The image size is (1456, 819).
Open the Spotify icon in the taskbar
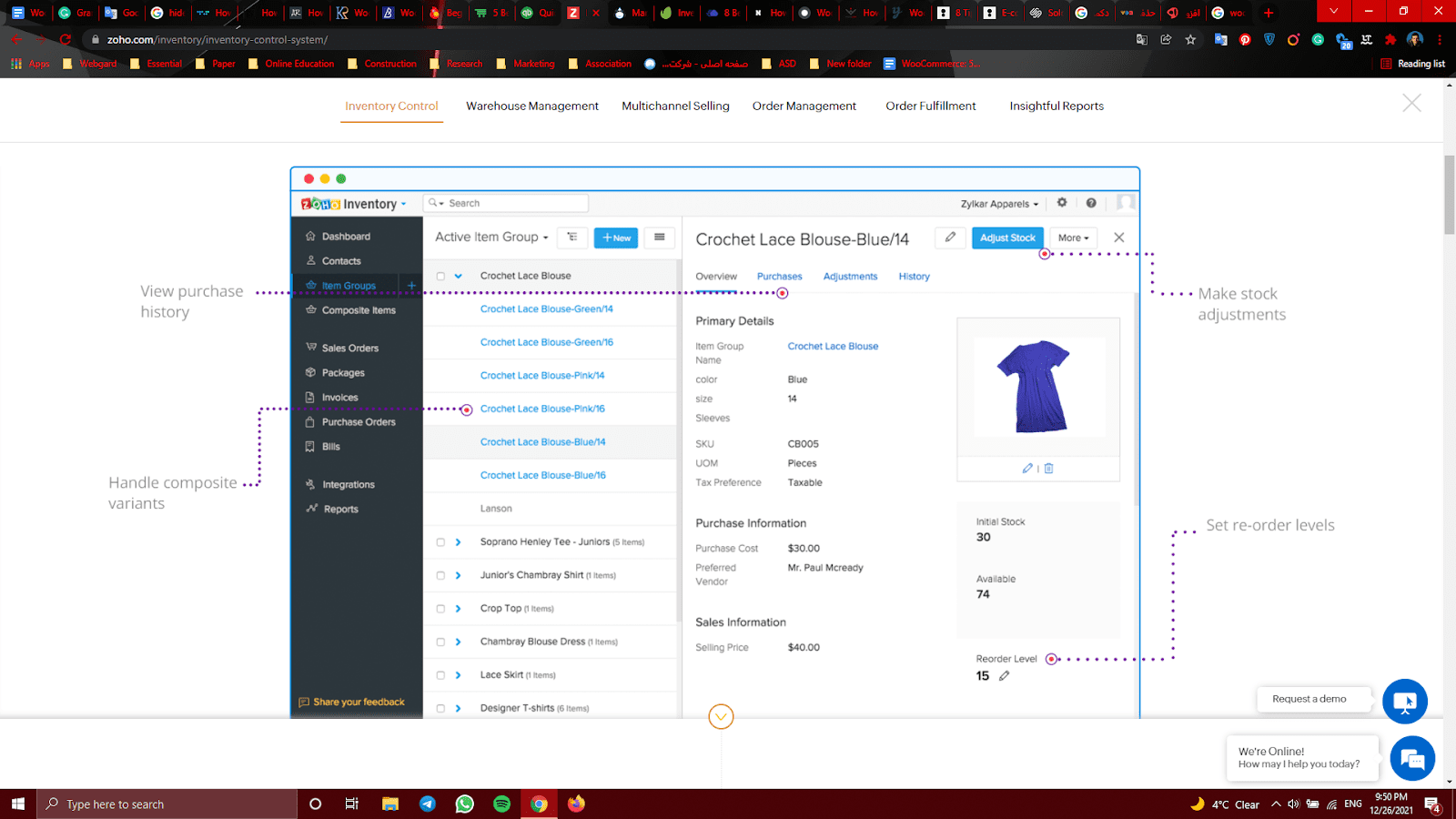pyautogui.click(x=501, y=804)
